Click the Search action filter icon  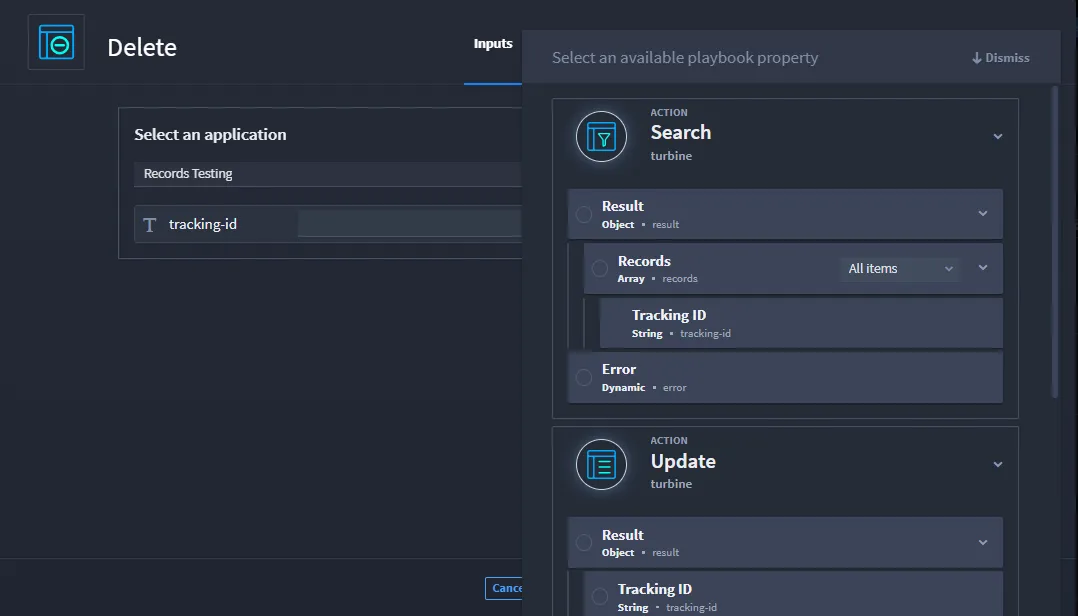602,137
